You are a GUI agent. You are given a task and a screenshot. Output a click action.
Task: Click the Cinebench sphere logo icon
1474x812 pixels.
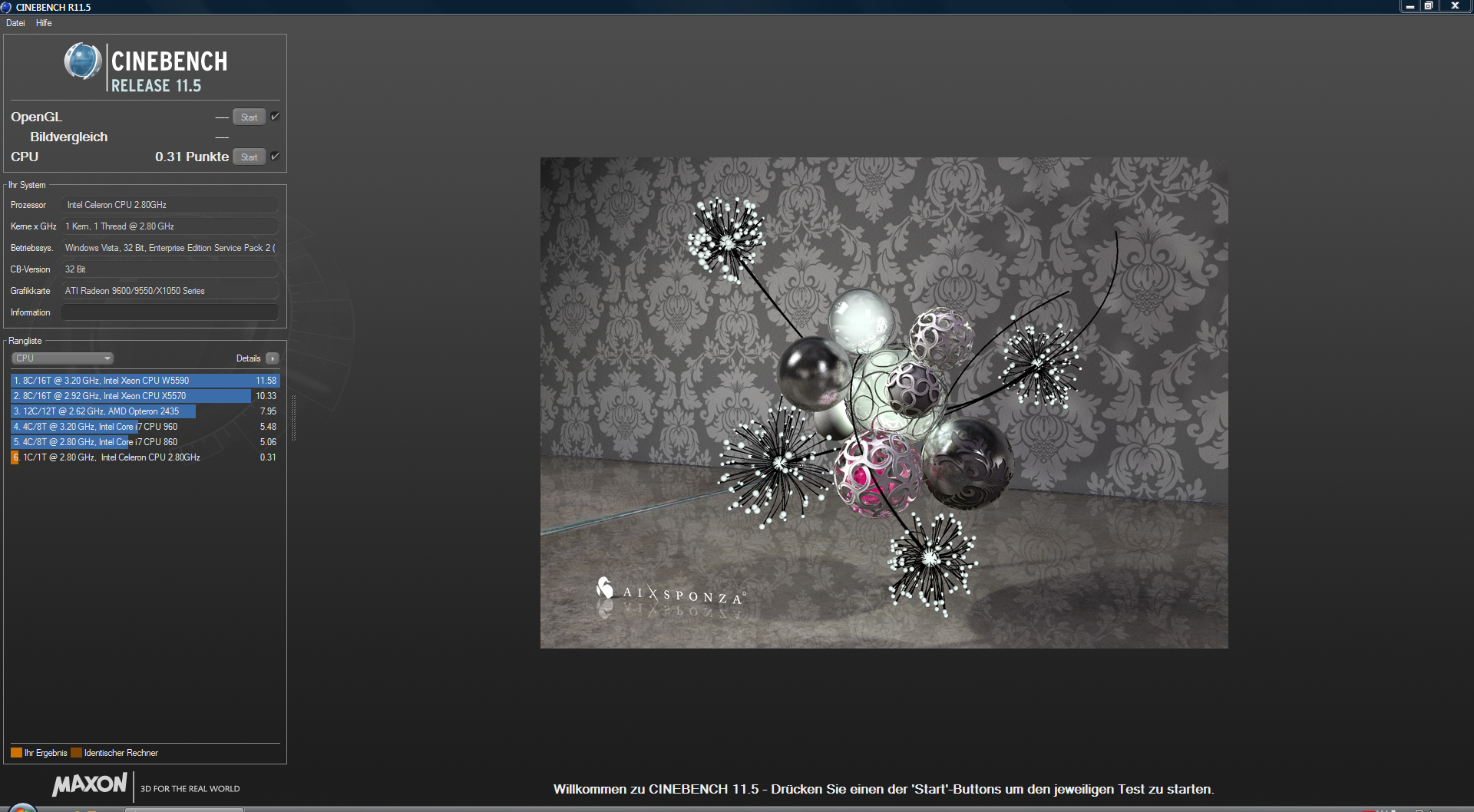(83, 61)
